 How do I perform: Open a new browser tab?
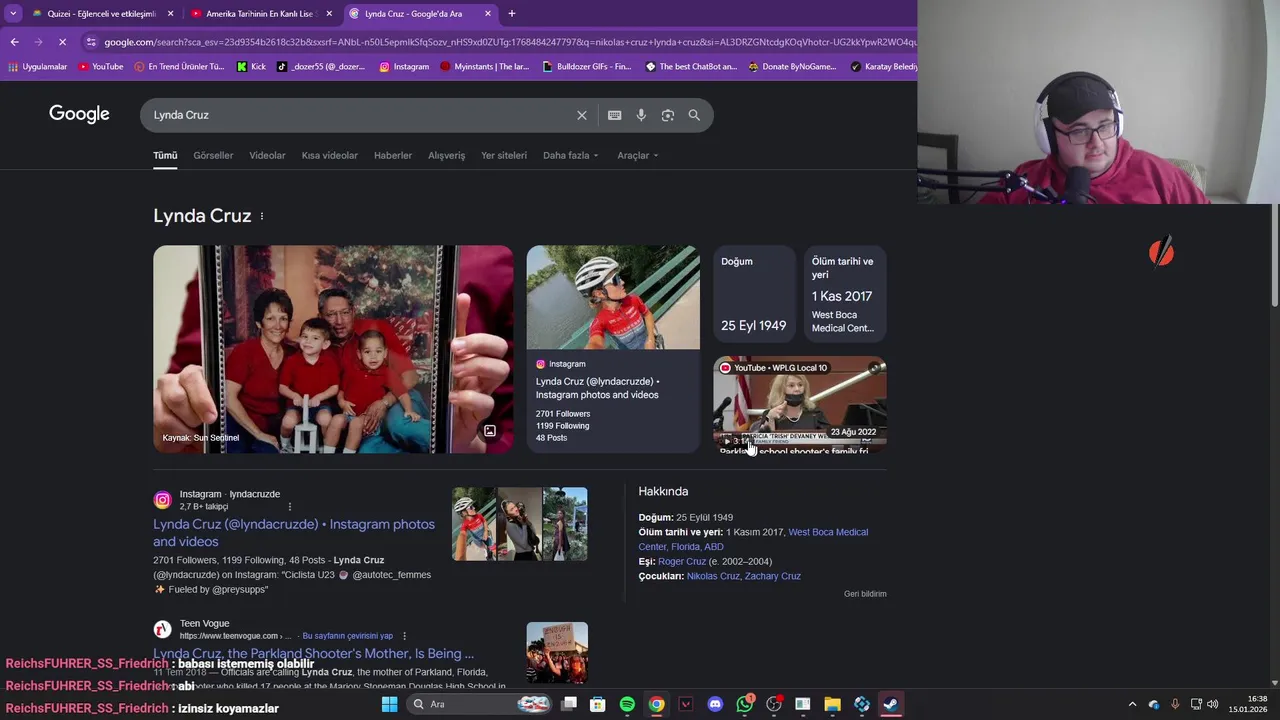[x=511, y=13]
